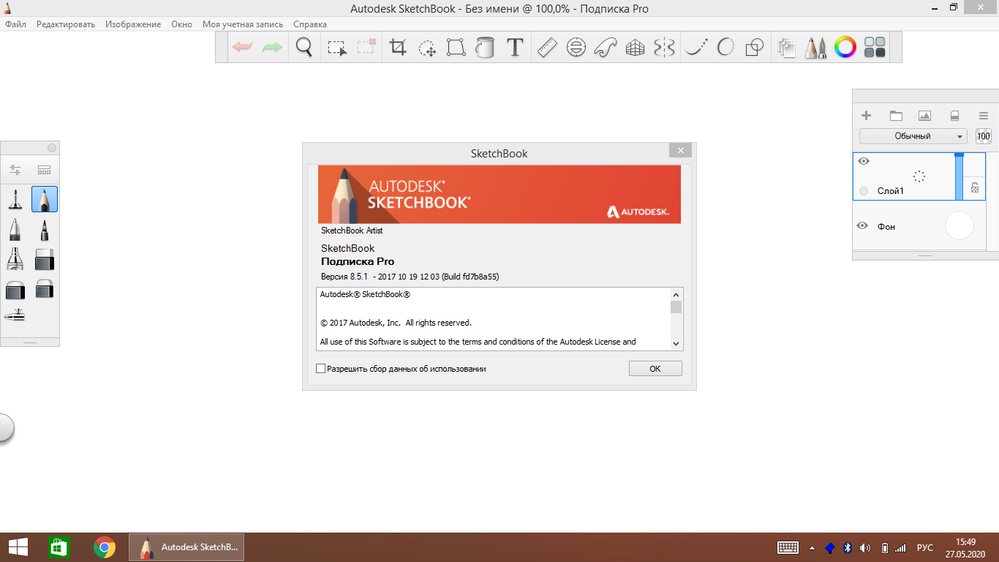Open the Изображение menu
This screenshot has width=999, height=562.
[x=133, y=24]
